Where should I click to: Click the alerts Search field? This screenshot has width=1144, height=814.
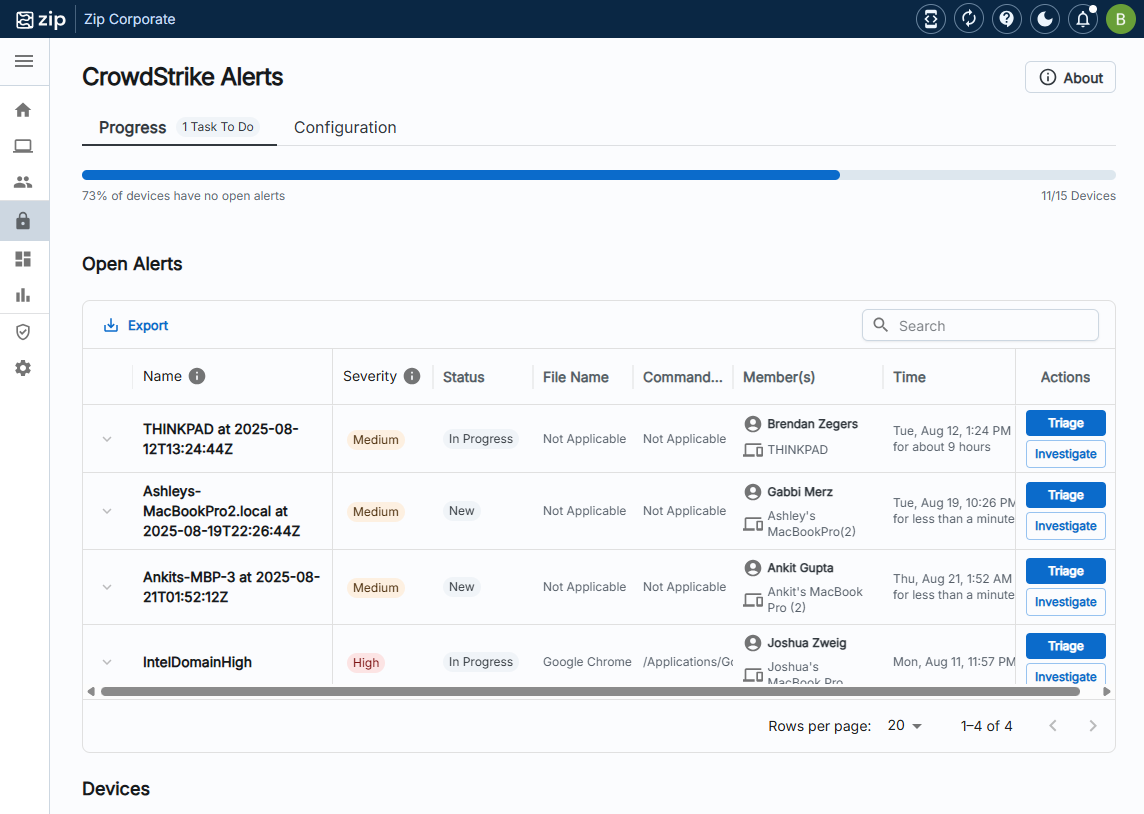coord(992,326)
